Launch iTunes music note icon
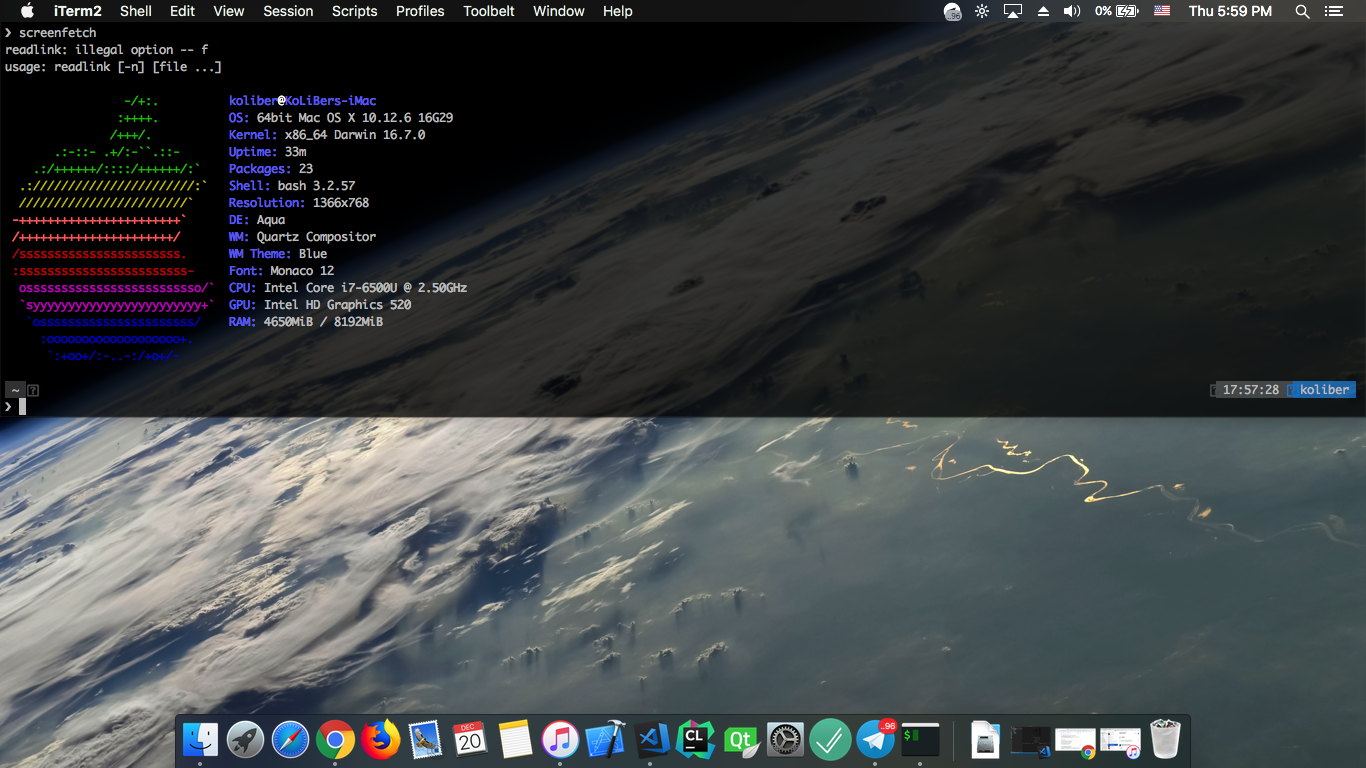Image resolution: width=1366 pixels, height=768 pixels. (560, 740)
